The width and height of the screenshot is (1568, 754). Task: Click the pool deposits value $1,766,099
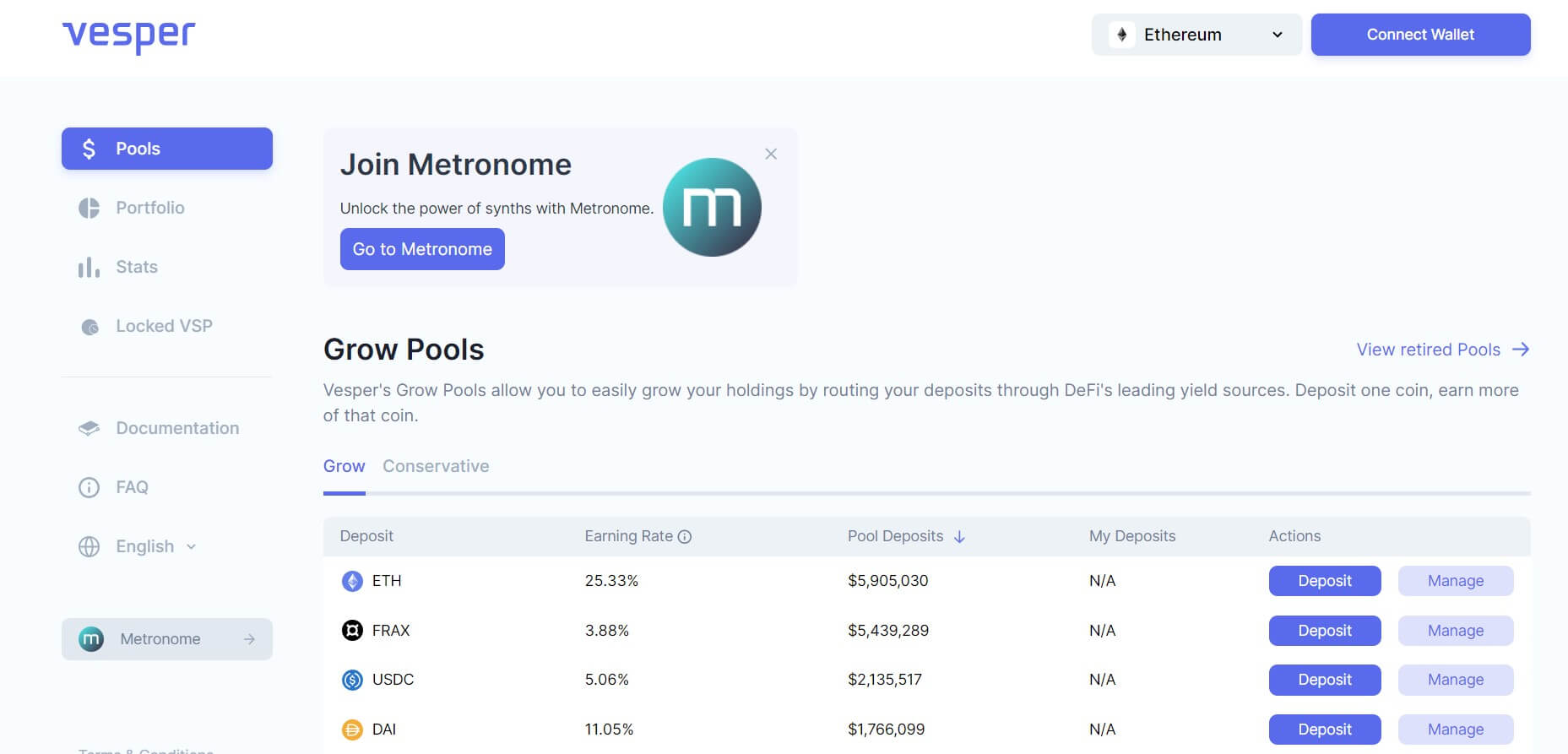click(887, 730)
